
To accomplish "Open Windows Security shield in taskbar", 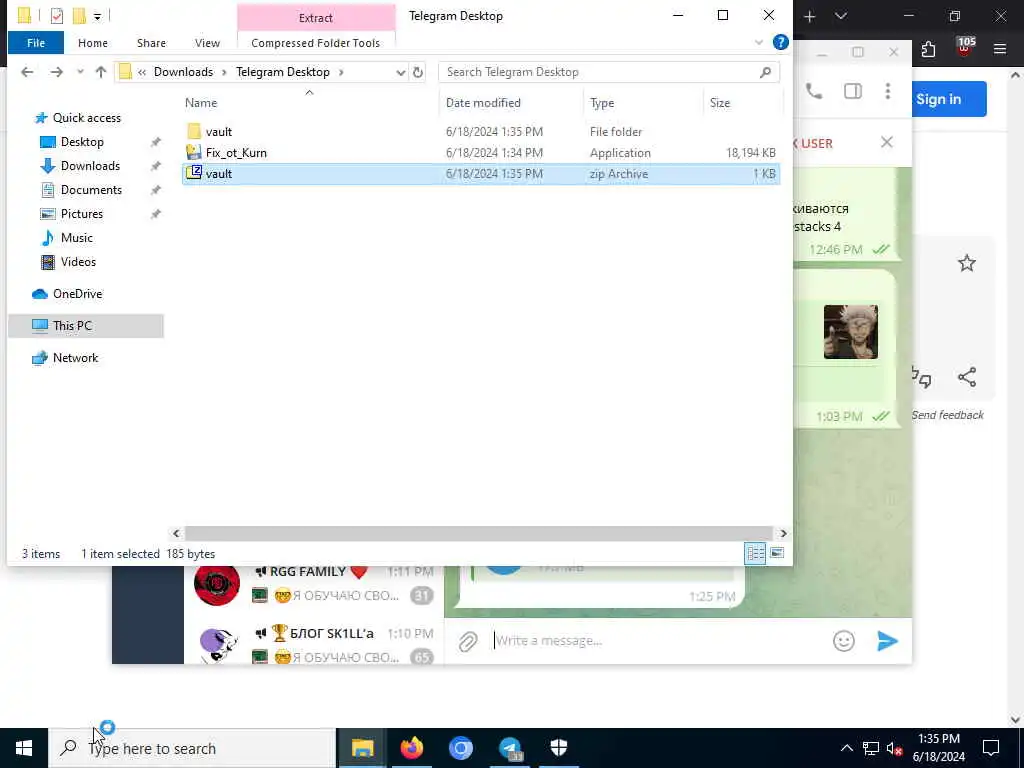I will point(559,748).
